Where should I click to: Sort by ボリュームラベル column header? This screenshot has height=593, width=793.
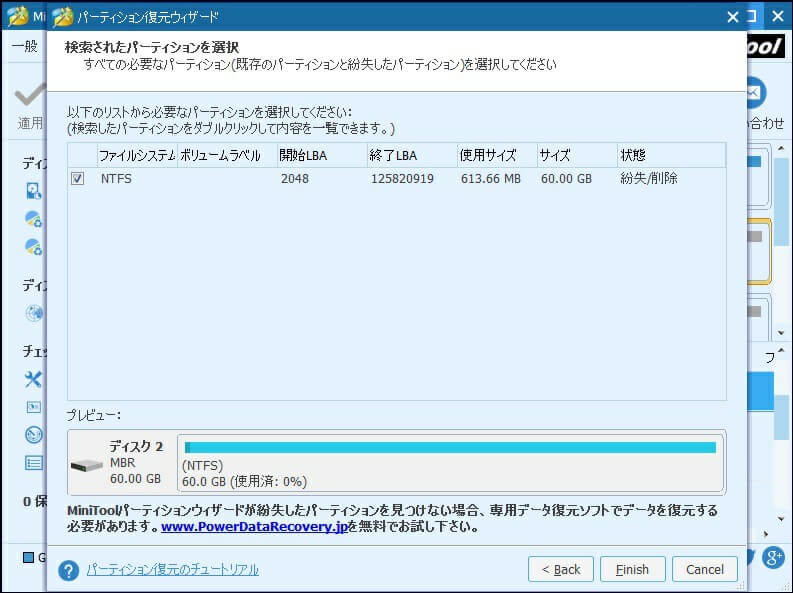pos(227,155)
